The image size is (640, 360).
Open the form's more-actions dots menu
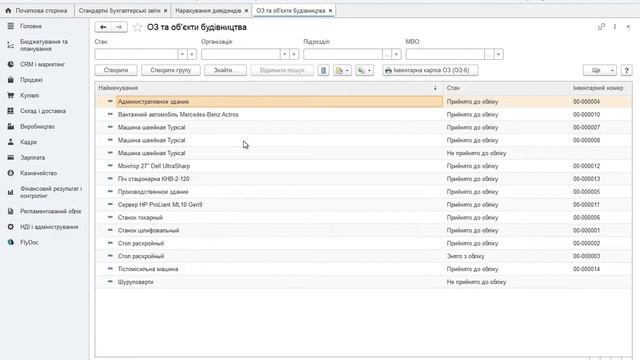(x=615, y=27)
